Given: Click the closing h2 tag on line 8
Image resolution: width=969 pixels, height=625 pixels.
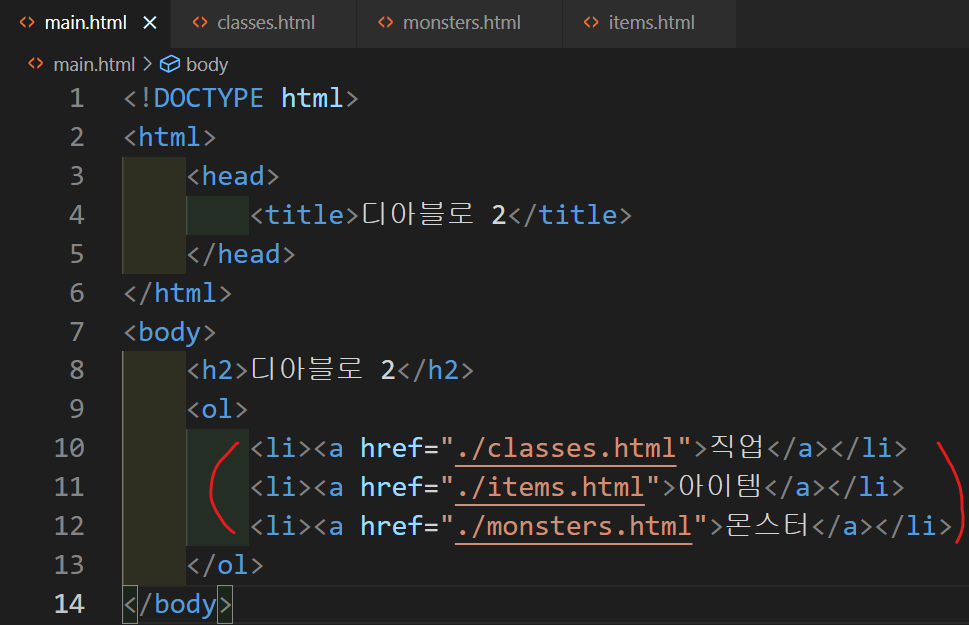Looking at the screenshot, I should point(436,370).
